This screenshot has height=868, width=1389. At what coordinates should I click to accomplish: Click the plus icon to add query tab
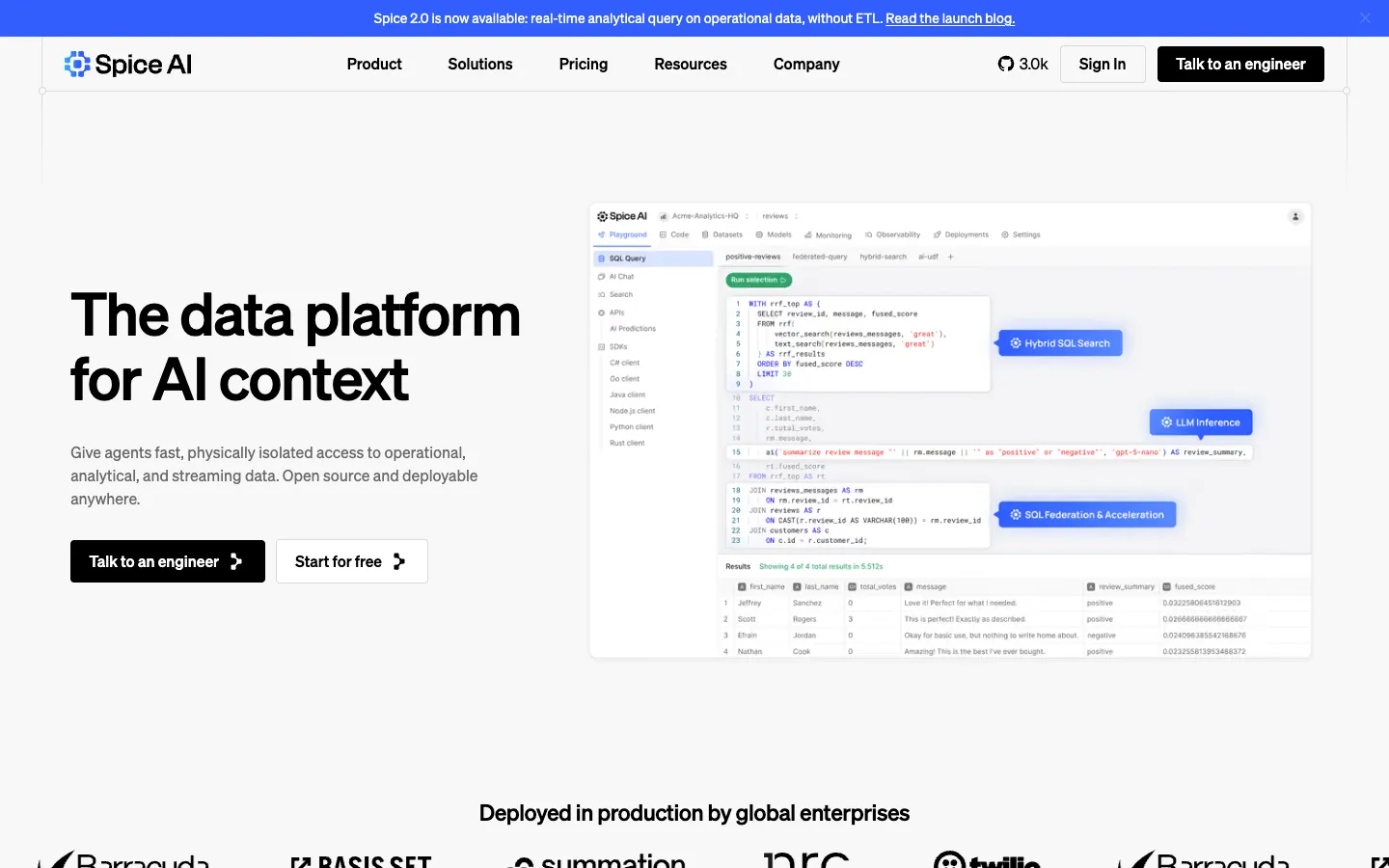point(950,257)
